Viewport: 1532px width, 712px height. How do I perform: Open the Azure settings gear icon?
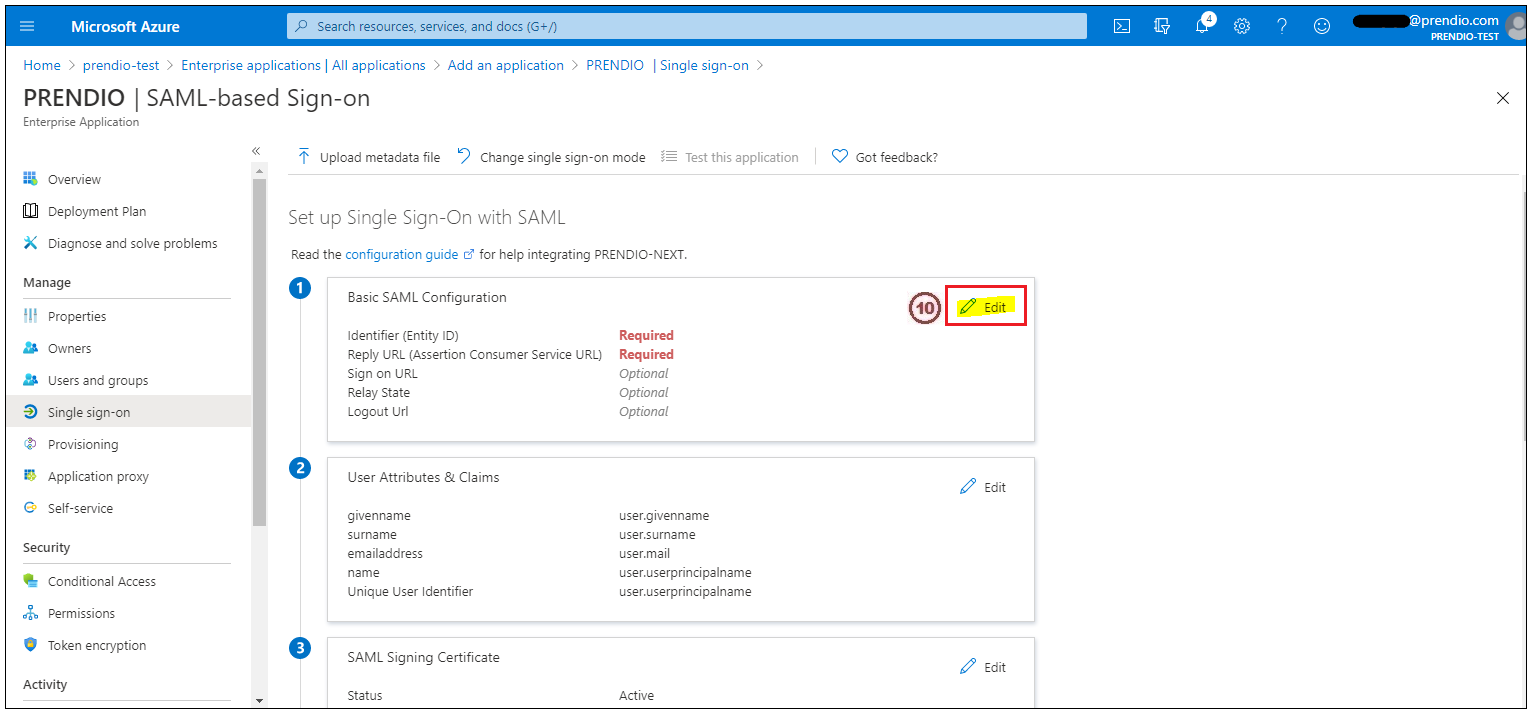pyautogui.click(x=1242, y=26)
